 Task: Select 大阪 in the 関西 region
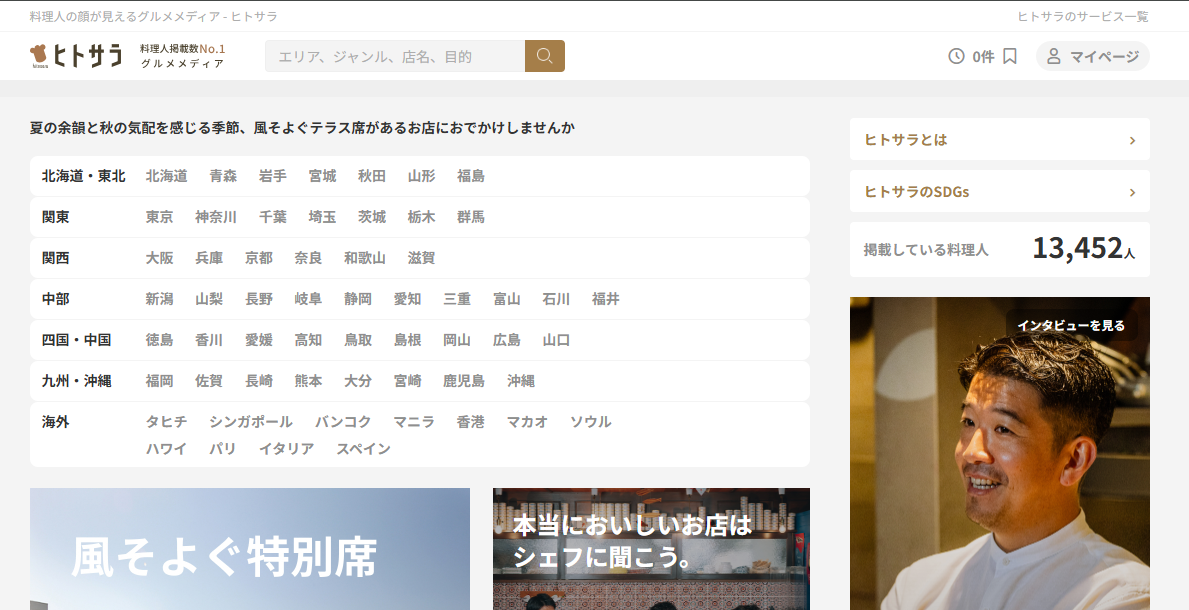[159, 258]
